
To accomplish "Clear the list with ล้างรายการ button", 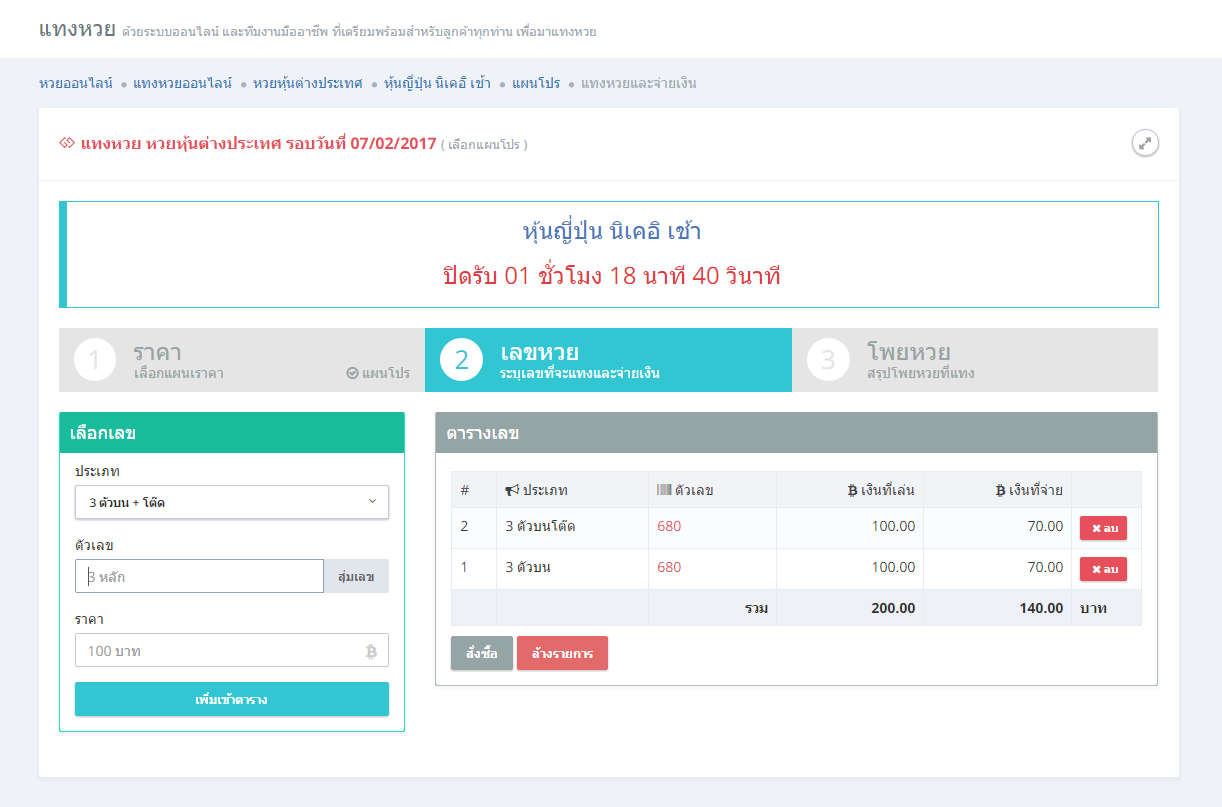I will (x=562, y=653).
